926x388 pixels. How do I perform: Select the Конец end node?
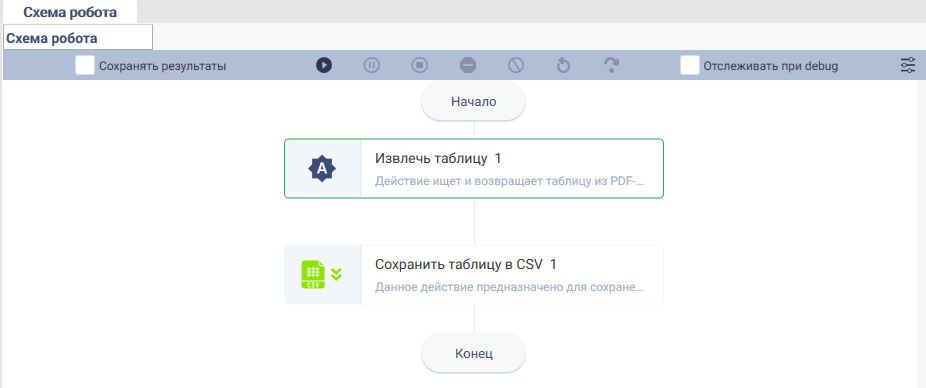474,354
